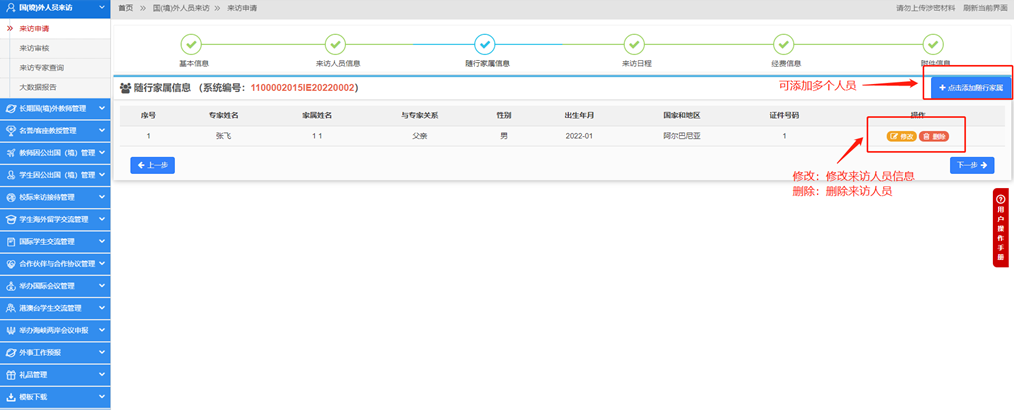Delete the family member with 删除 button
The image size is (1014, 410).
932,136
